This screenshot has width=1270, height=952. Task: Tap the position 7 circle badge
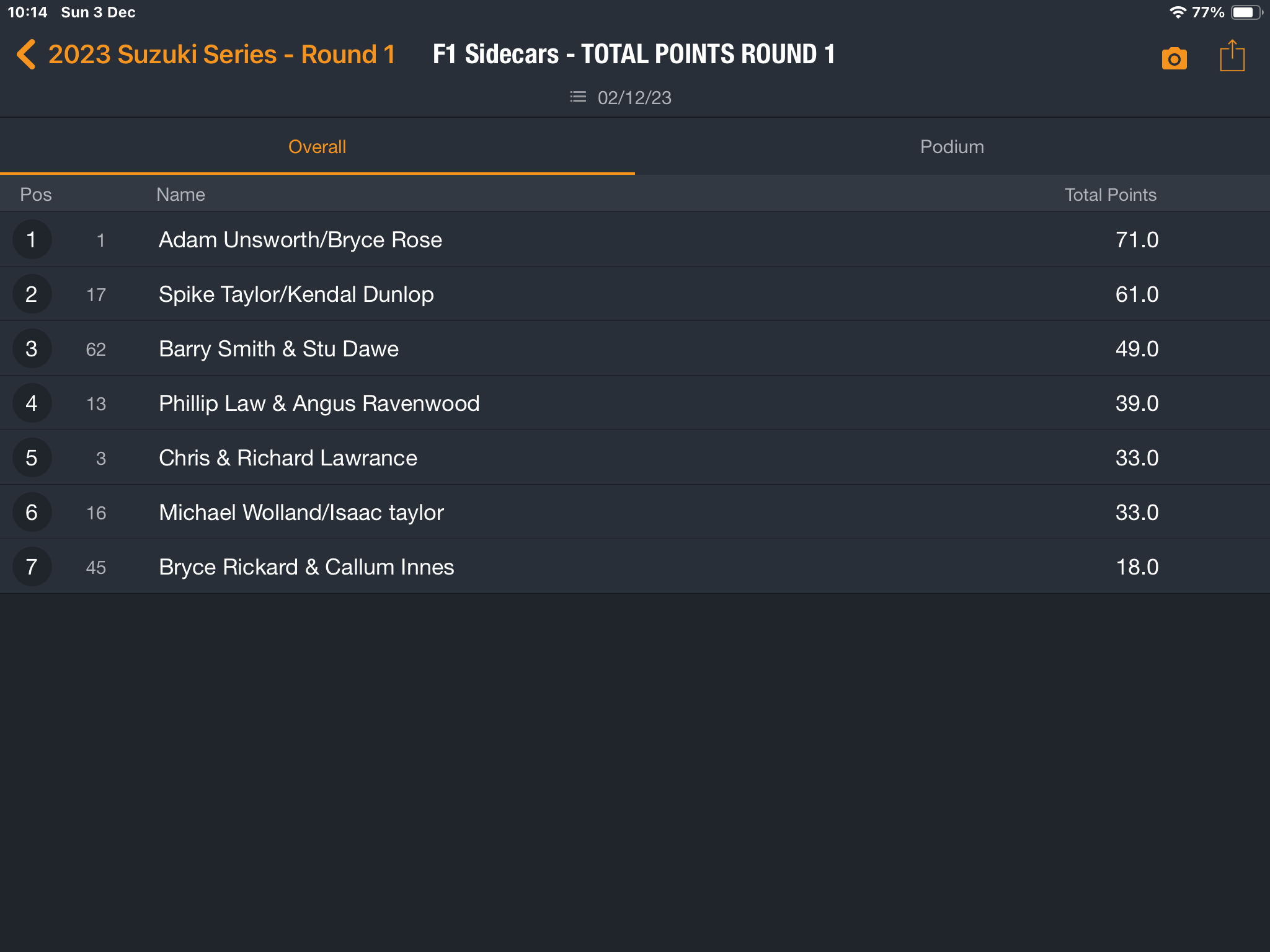click(32, 567)
